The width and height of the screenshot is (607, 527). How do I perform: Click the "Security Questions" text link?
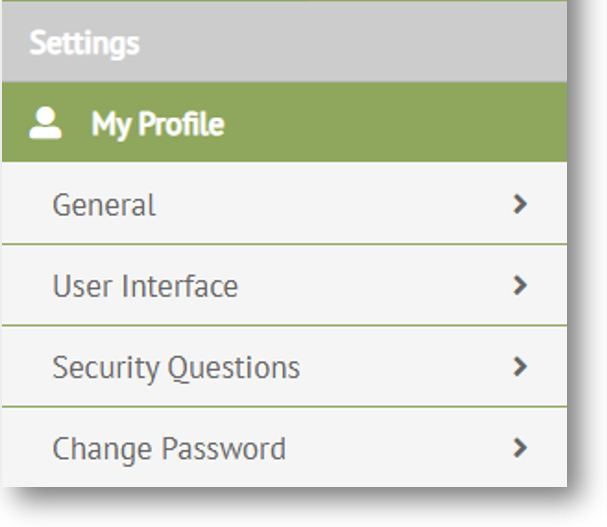point(176,367)
